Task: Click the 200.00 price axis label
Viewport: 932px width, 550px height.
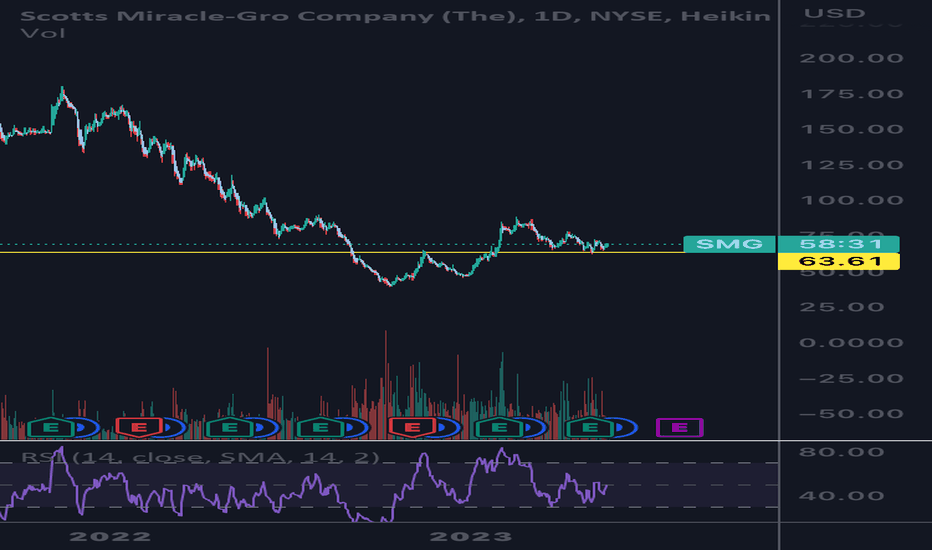Action: coord(851,58)
